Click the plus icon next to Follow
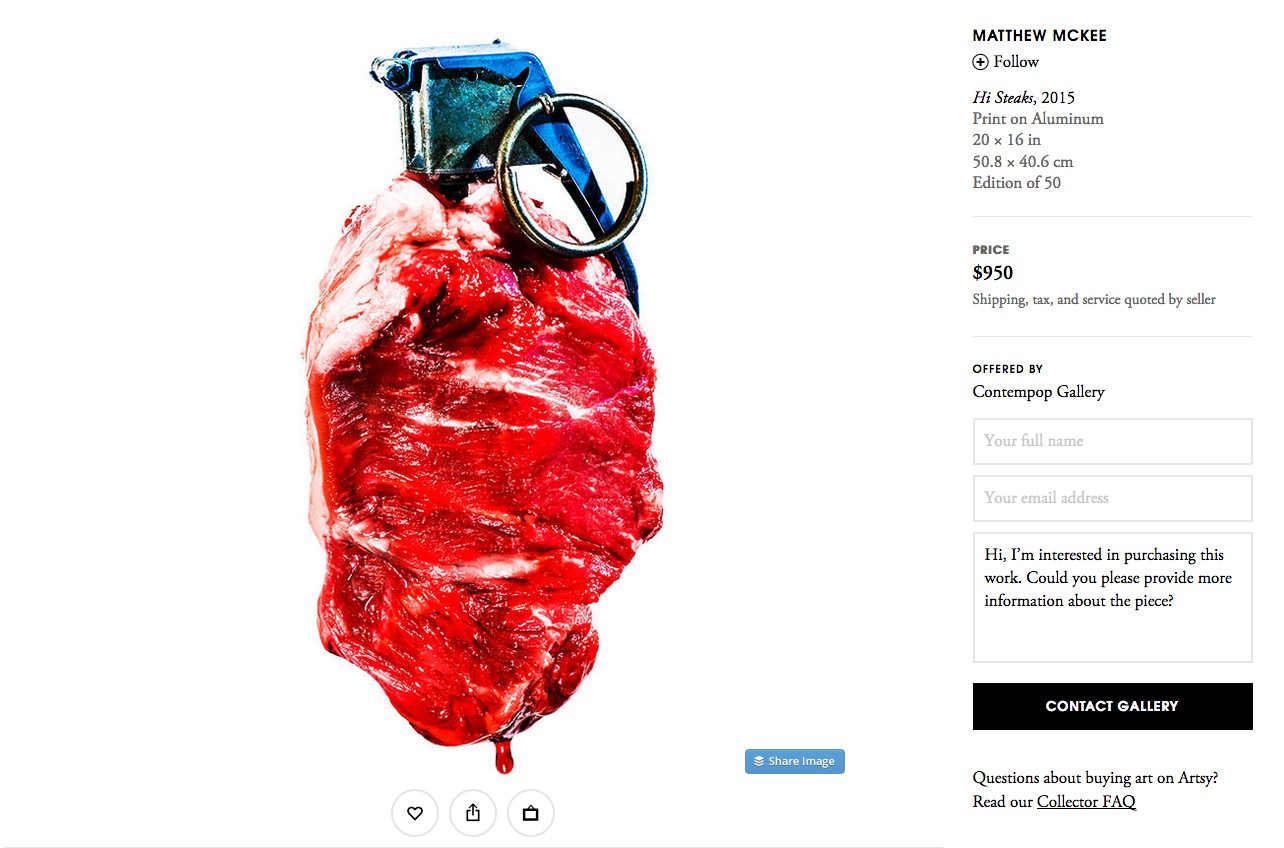The height and width of the screenshot is (848, 1284). (x=980, y=62)
